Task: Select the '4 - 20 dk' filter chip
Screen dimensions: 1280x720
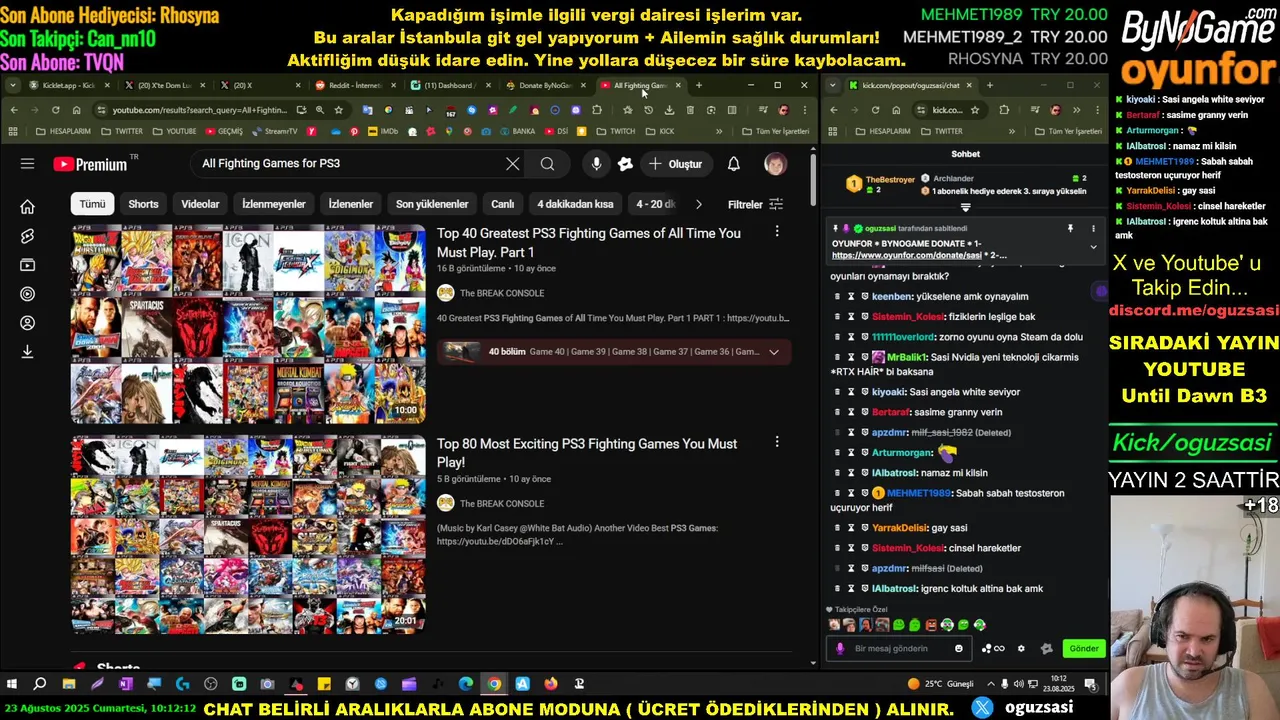Action: coord(655,204)
